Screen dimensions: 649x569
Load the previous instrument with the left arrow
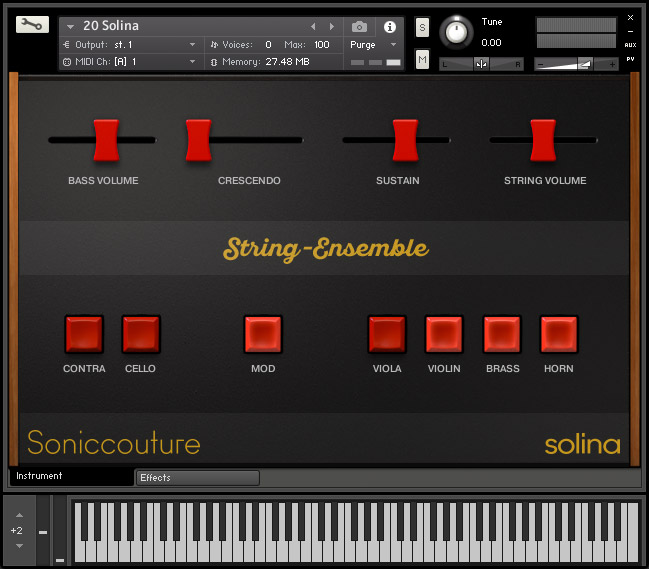(313, 26)
